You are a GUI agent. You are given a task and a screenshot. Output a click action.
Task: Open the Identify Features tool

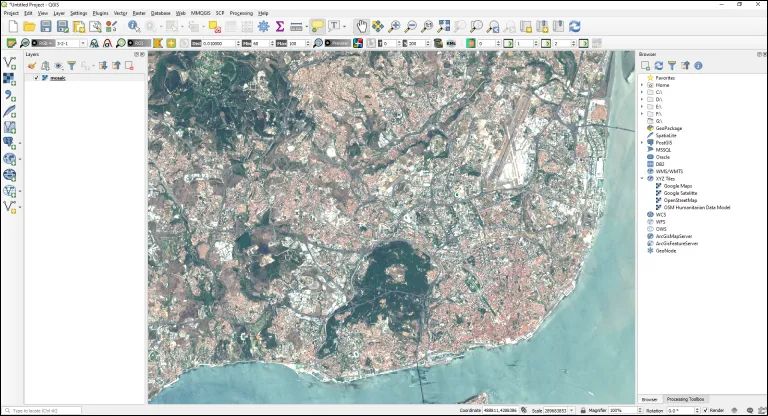click(x=134, y=26)
